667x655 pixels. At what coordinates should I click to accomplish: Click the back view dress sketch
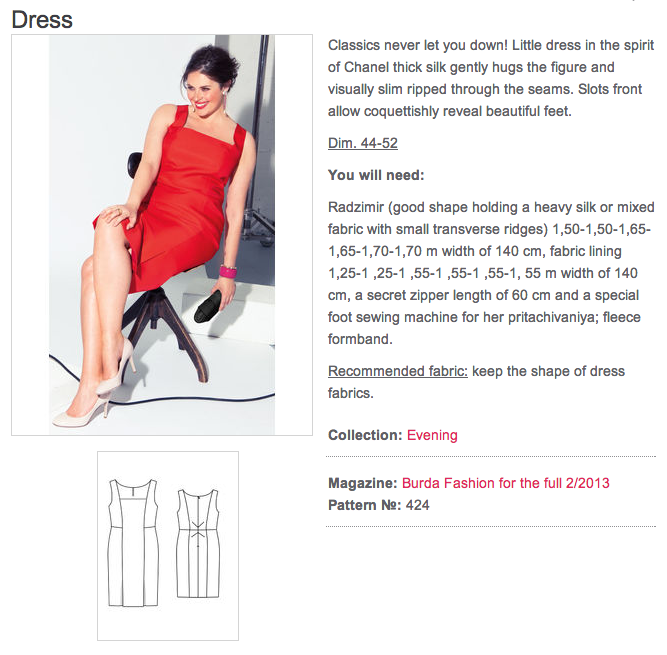tap(198, 543)
